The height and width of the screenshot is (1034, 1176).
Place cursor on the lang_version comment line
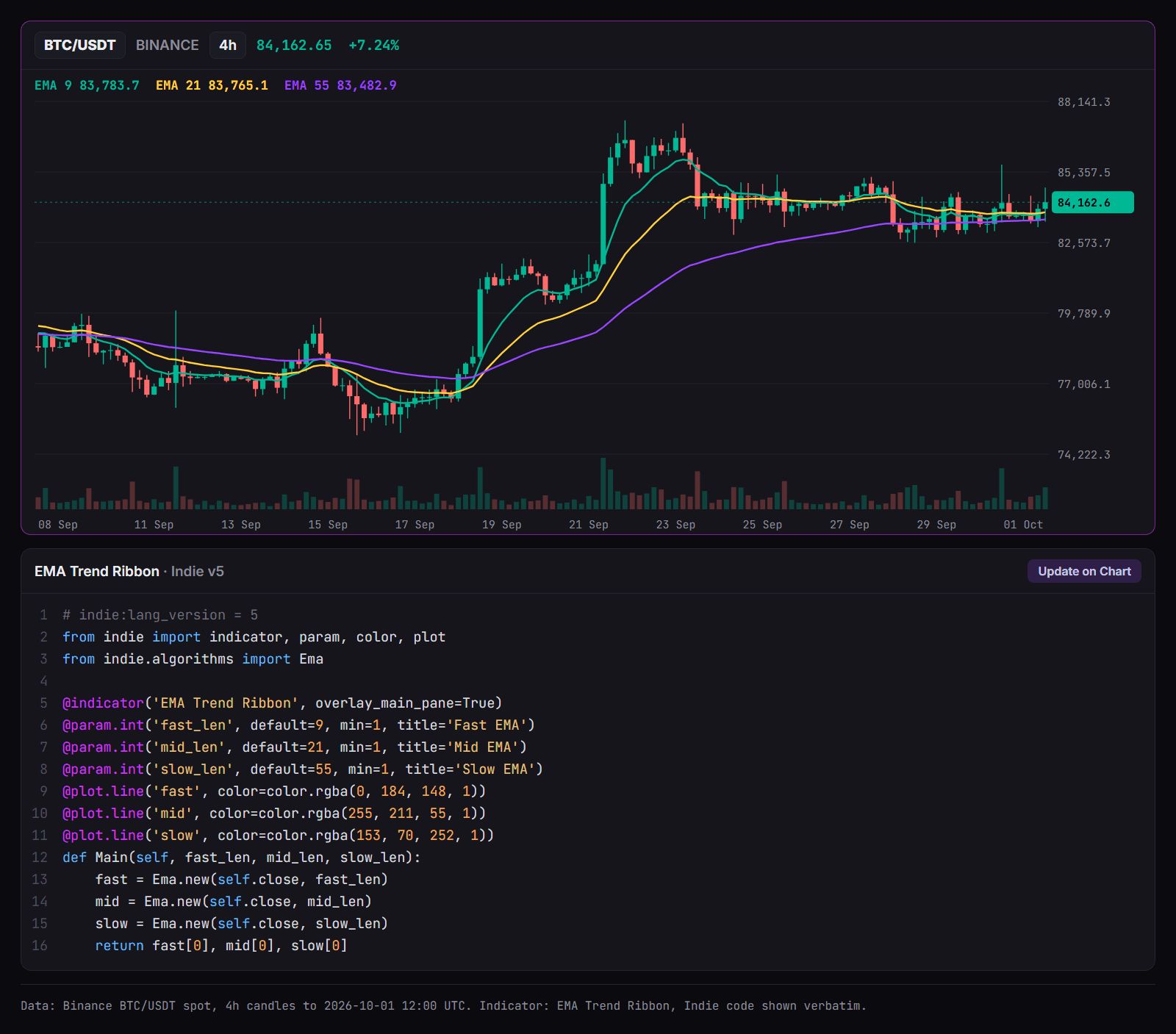[160, 614]
